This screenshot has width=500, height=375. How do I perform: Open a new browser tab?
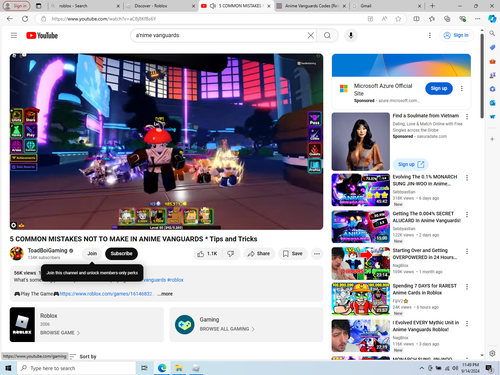tap(432, 6)
